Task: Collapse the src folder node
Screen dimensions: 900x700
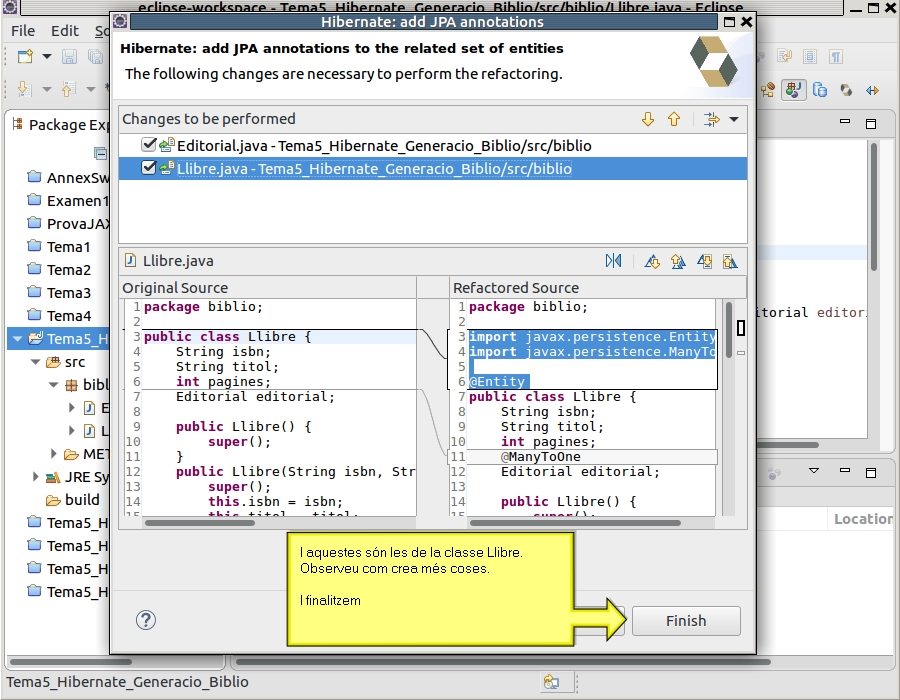Action: coord(36,362)
